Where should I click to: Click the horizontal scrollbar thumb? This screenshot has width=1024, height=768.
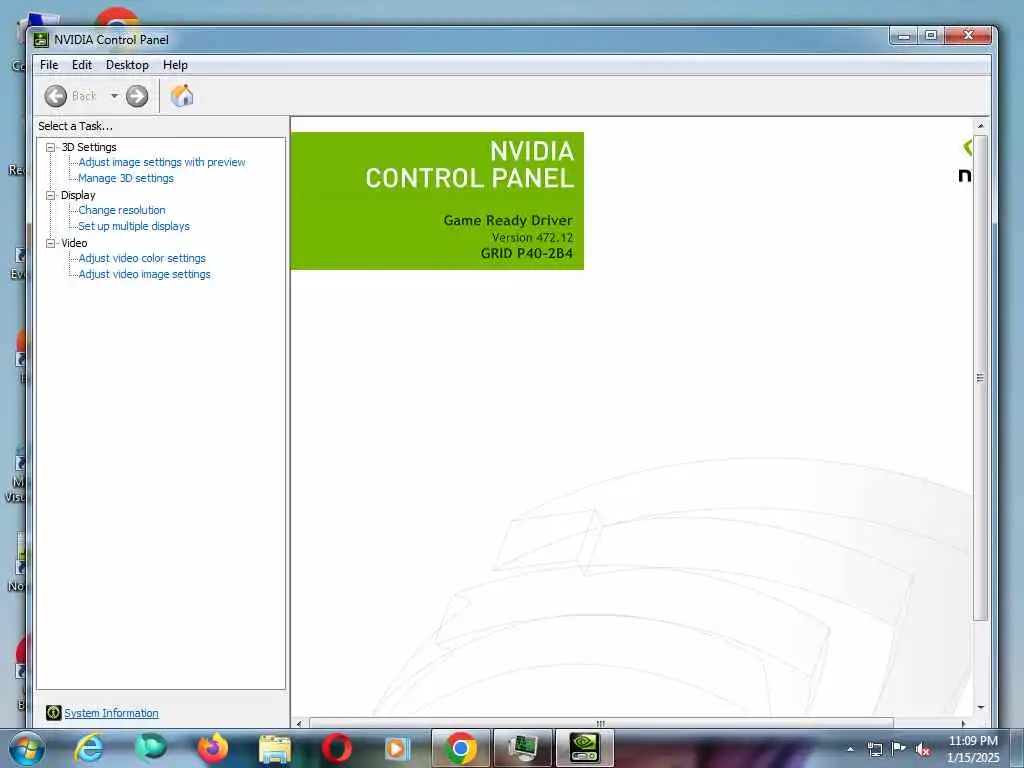[x=601, y=724]
